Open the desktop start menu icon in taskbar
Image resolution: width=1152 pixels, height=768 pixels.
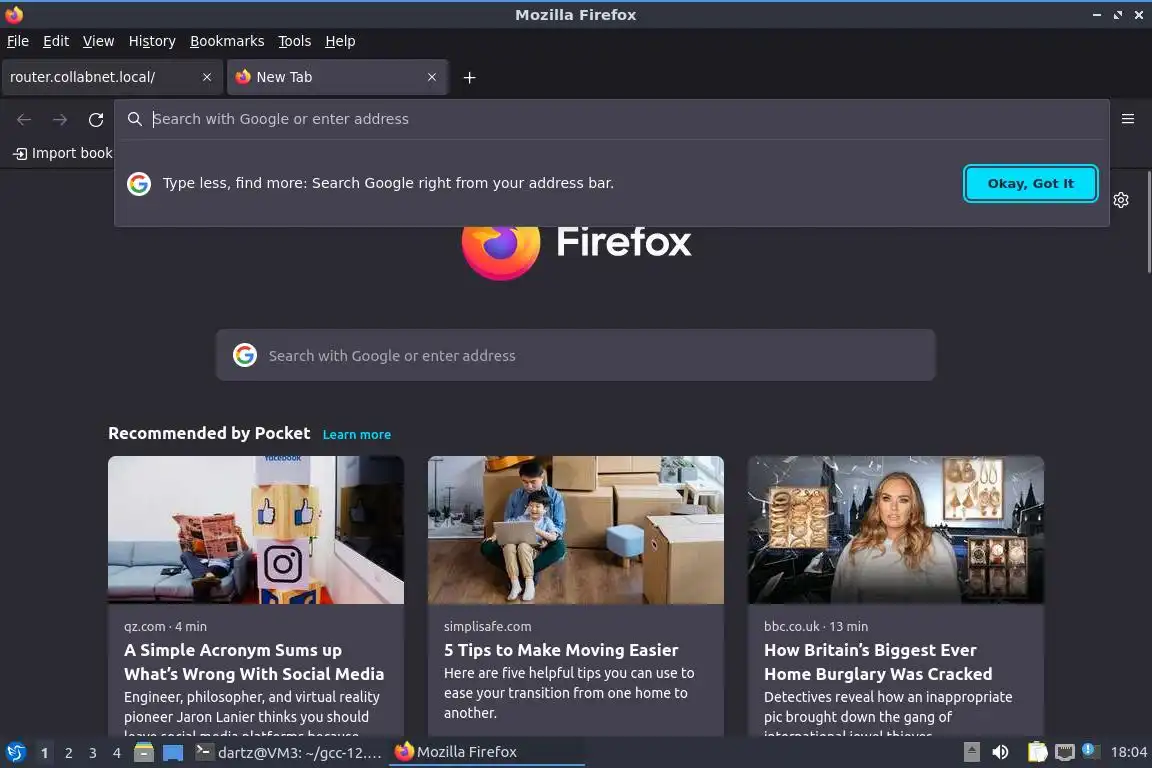[16, 753]
